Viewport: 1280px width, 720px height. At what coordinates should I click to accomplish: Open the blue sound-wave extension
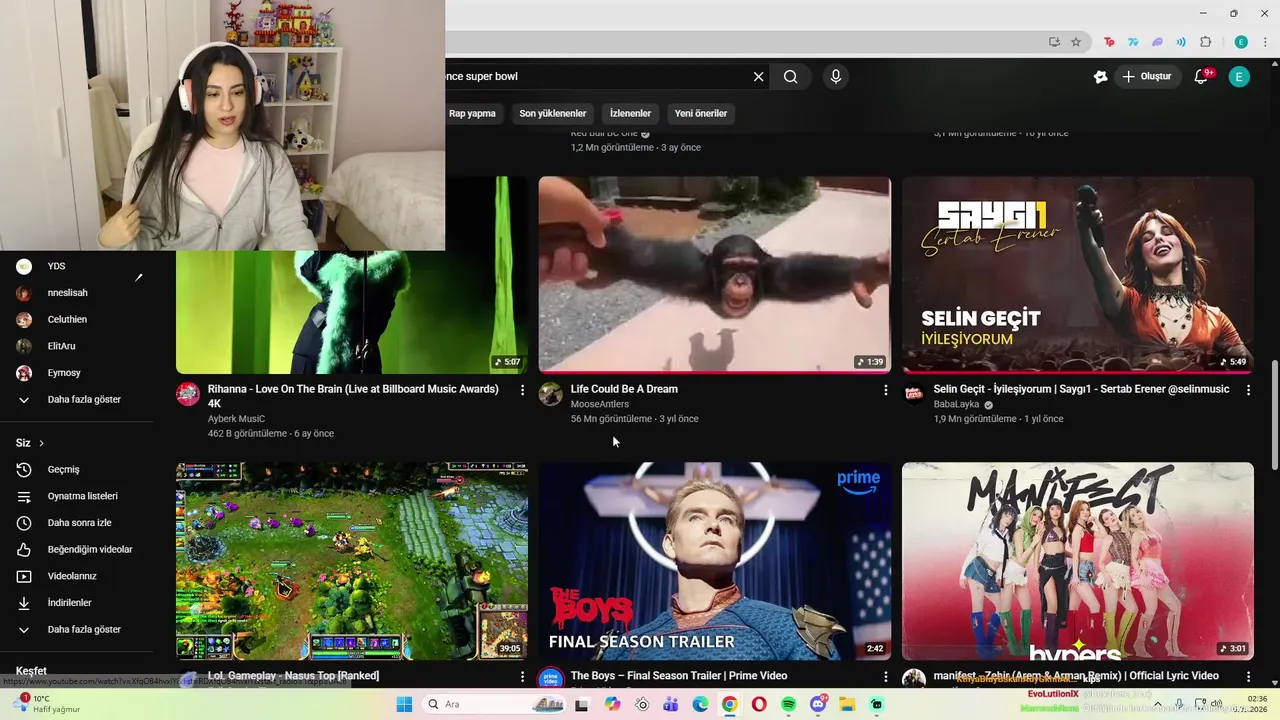point(1181,42)
